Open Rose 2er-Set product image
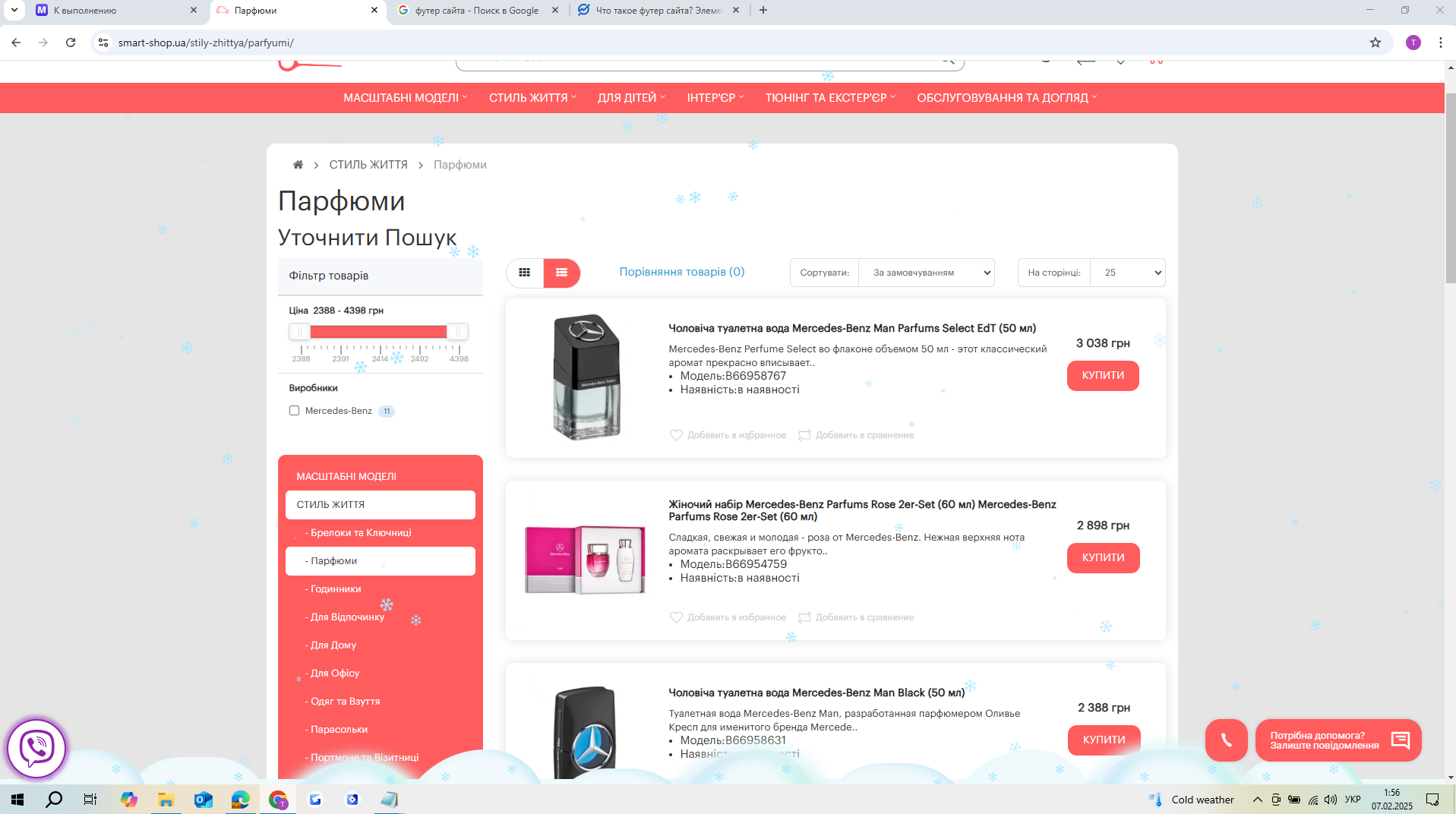1456x814 pixels. [585, 560]
